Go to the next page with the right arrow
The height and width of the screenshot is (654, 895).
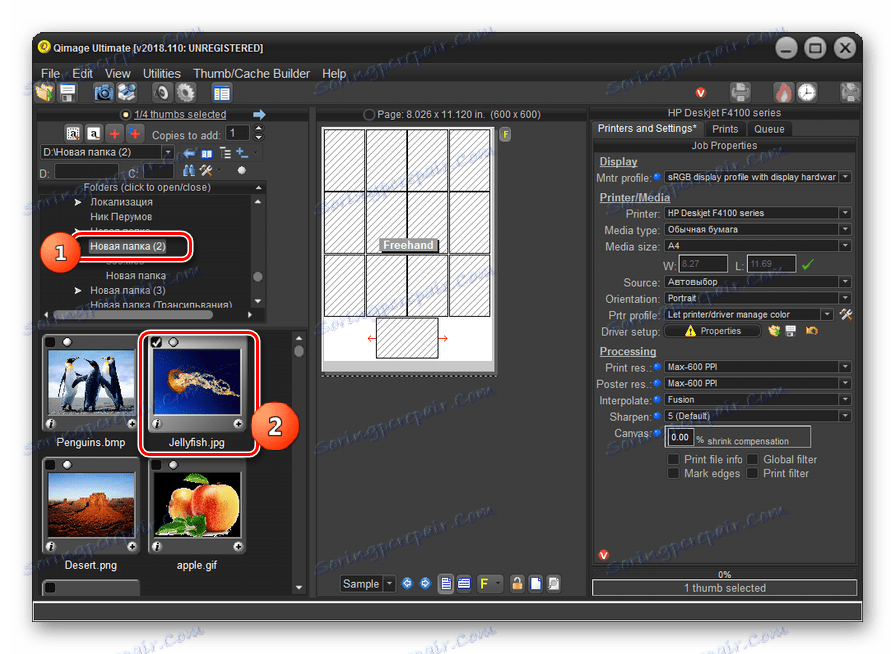click(425, 583)
